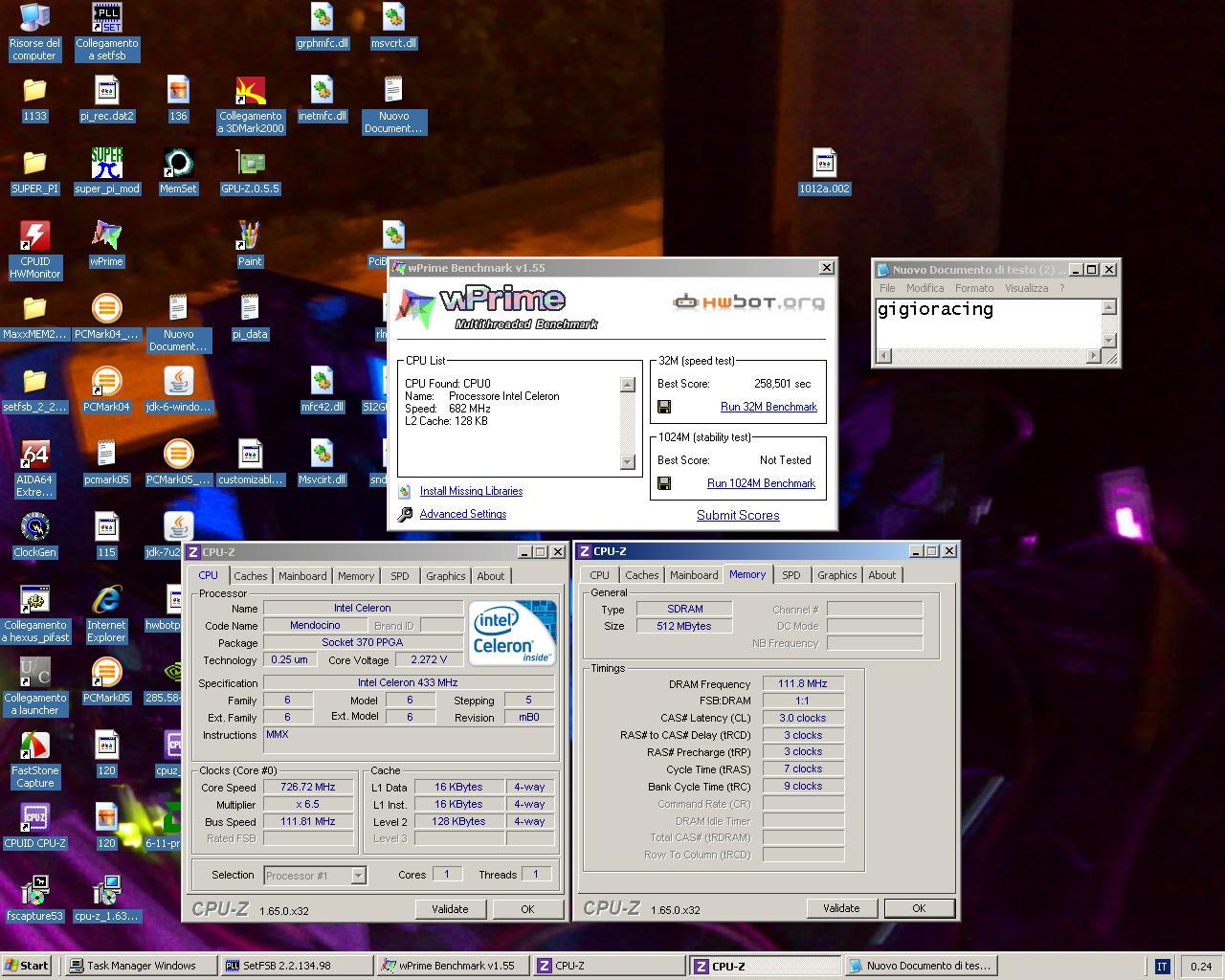Open the Start menu button
This screenshot has width=1225, height=980.
[27, 966]
